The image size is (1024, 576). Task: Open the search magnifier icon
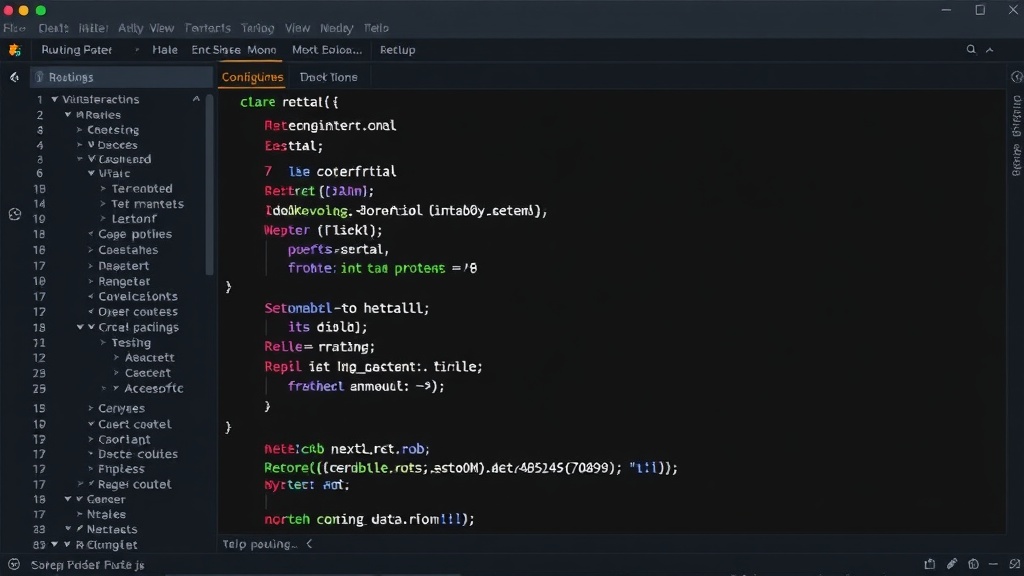point(971,50)
